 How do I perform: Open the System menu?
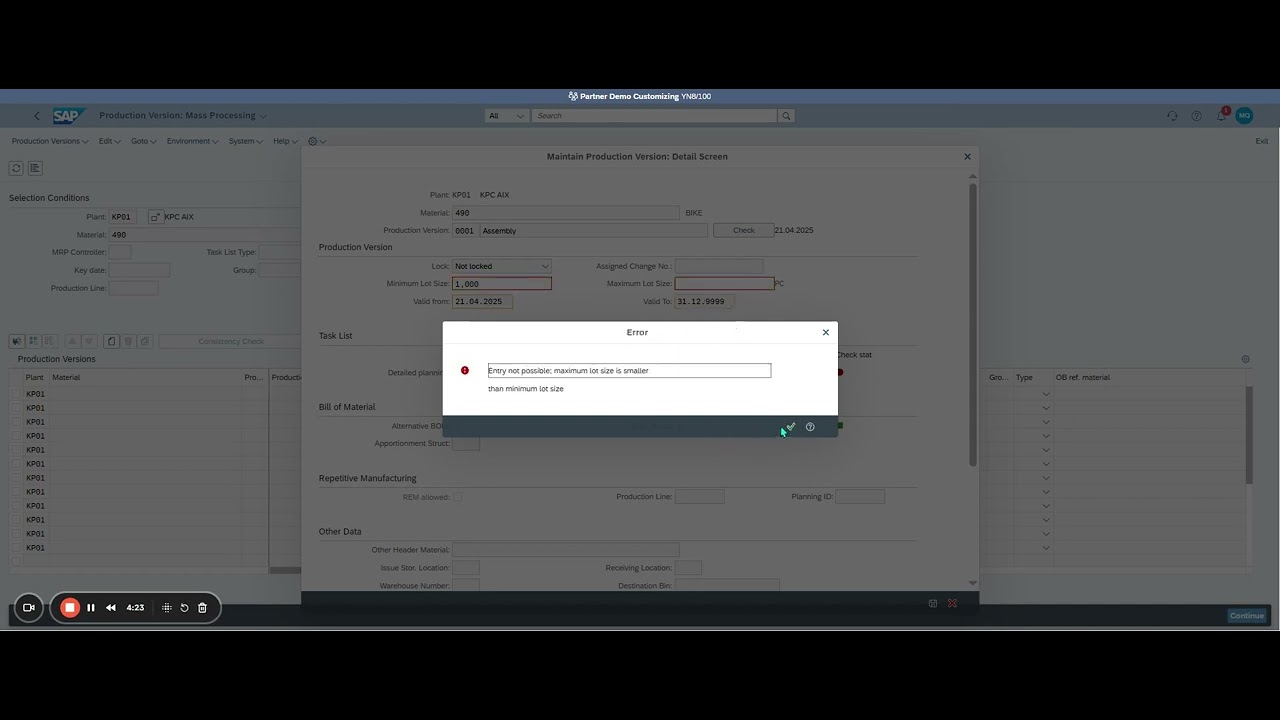[245, 141]
